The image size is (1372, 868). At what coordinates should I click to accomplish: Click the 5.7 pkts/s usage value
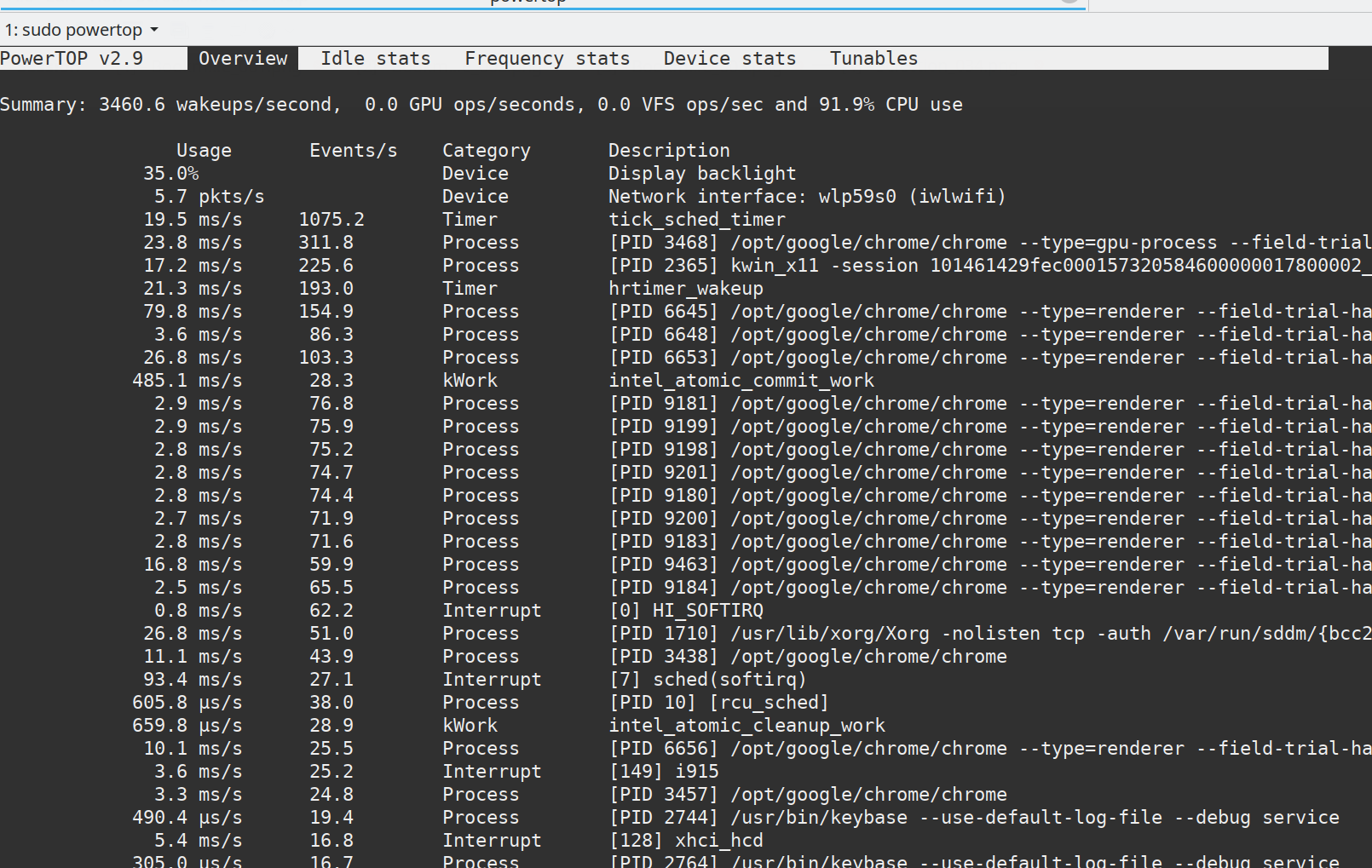pos(210,196)
